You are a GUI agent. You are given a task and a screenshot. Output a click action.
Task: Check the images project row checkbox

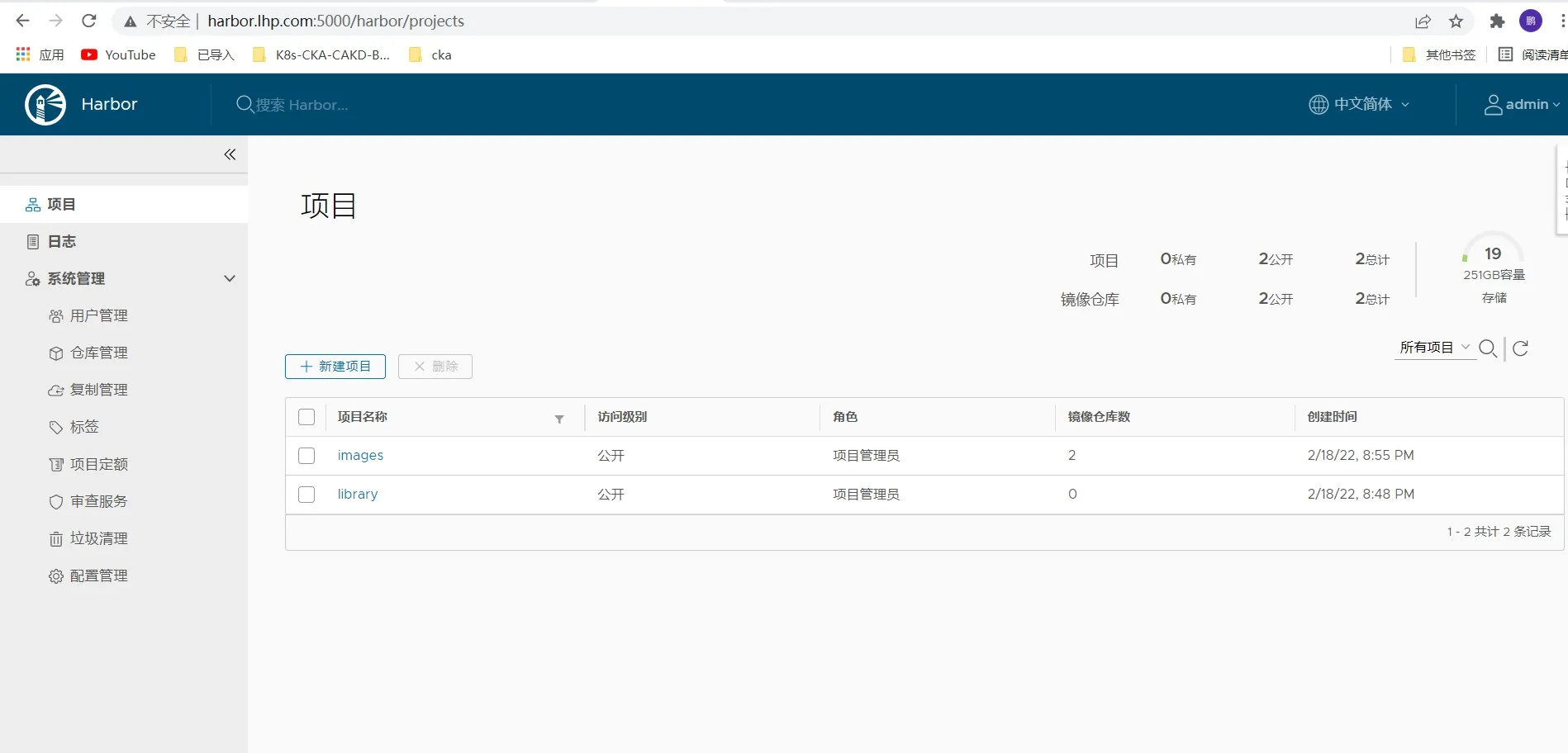[306, 456]
